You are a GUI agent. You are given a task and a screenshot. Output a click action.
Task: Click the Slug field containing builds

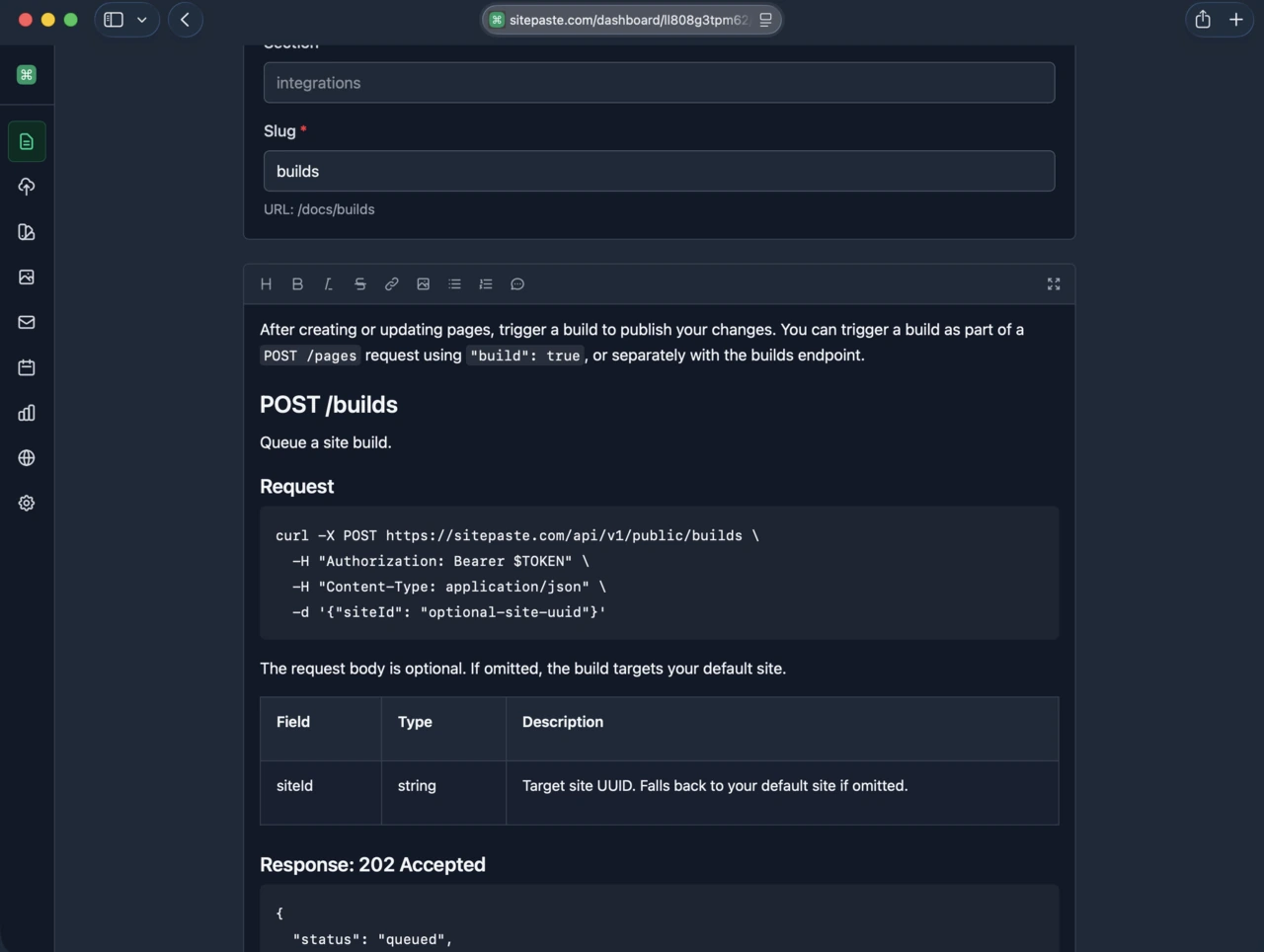[659, 171]
